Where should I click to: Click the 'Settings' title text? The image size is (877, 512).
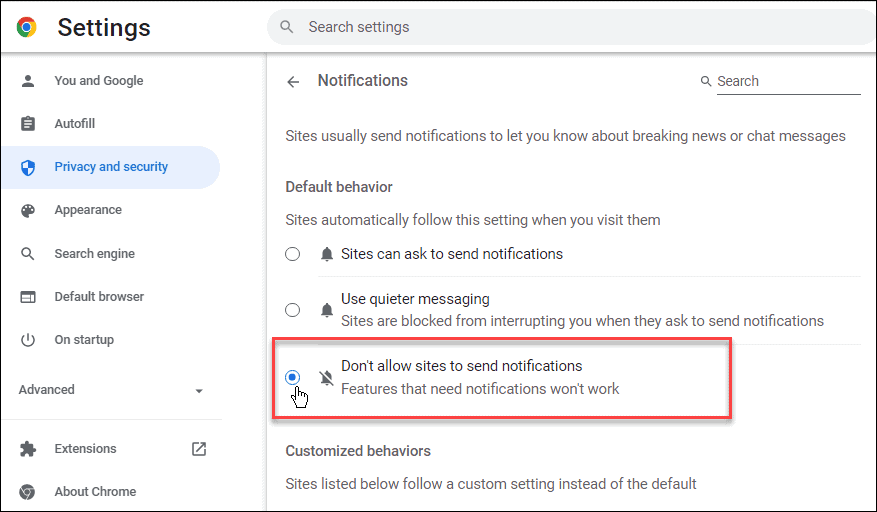pyautogui.click(x=104, y=27)
